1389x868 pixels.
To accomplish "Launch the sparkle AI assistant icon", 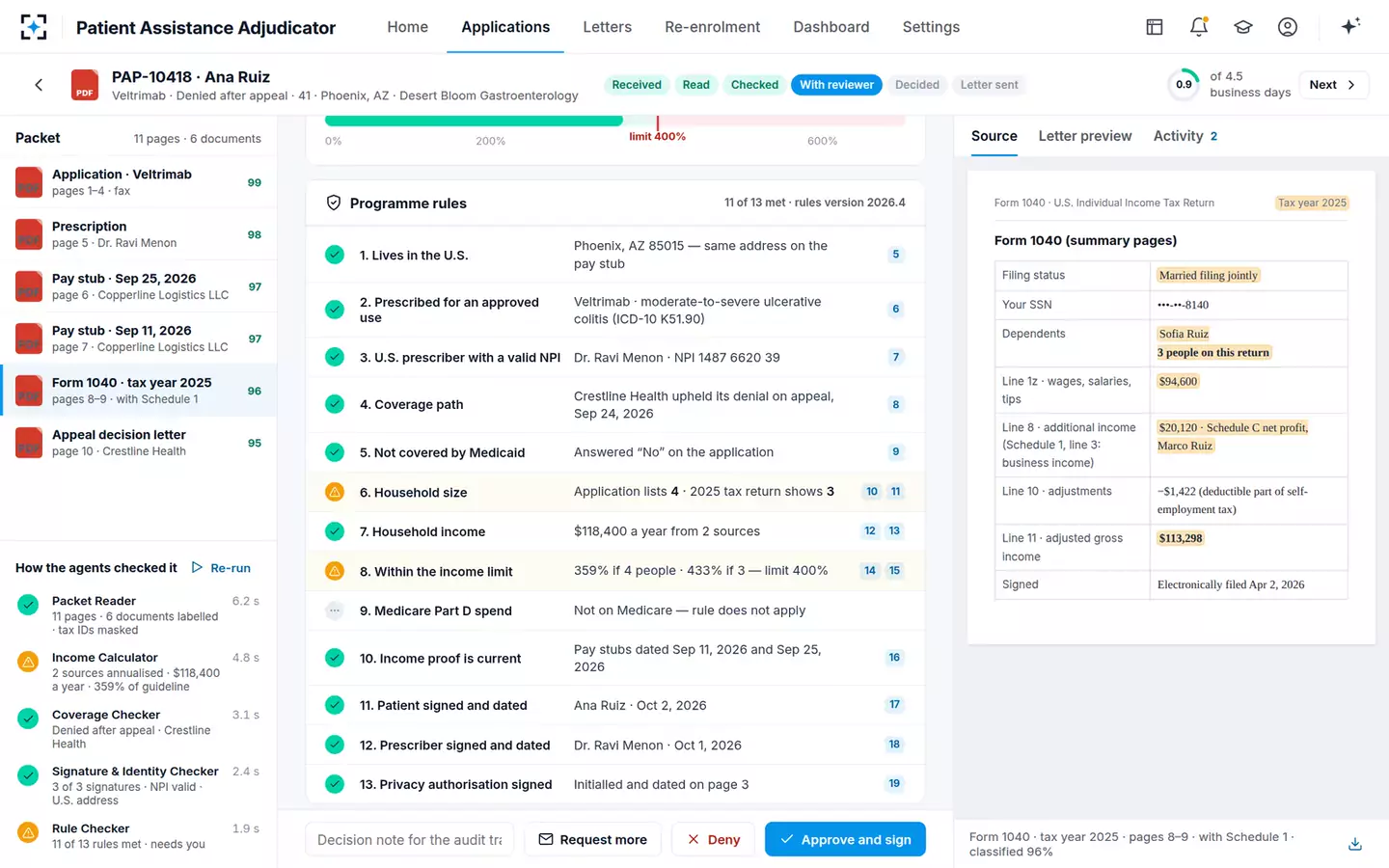I will (x=1350, y=26).
